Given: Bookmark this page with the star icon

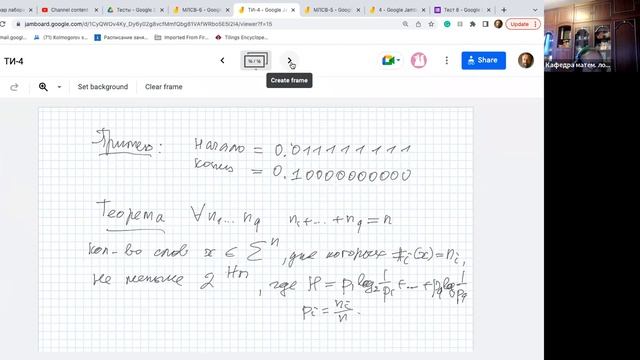Looking at the screenshot, I should 431,24.
